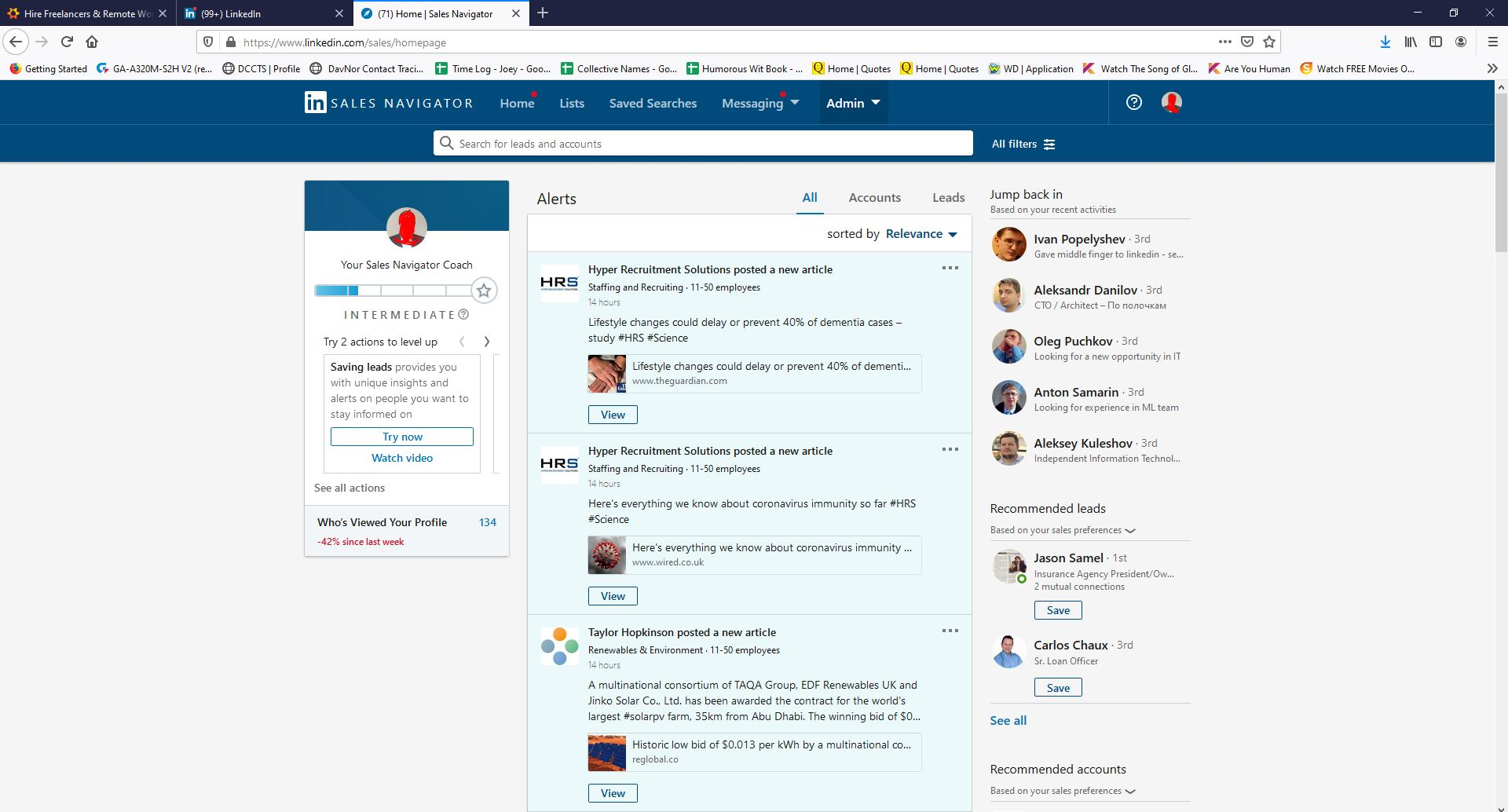Open options menu for coronavirus immunity alert
Image resolution: width=1508 pixels, height=812 pixels.
pos(950,449)
